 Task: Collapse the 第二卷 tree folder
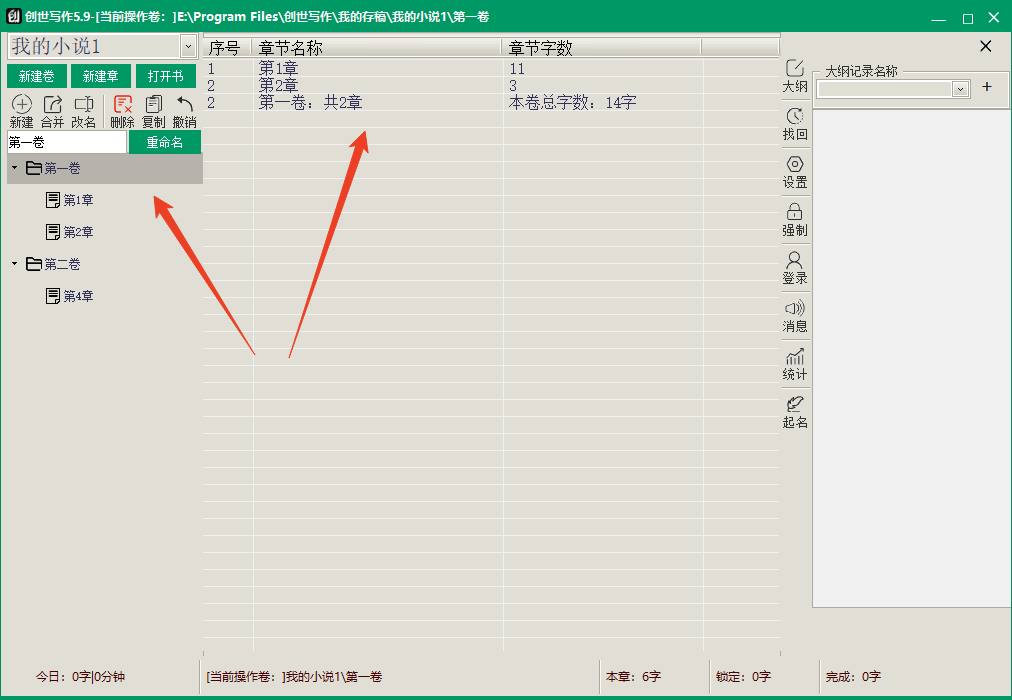pos(14,264)
